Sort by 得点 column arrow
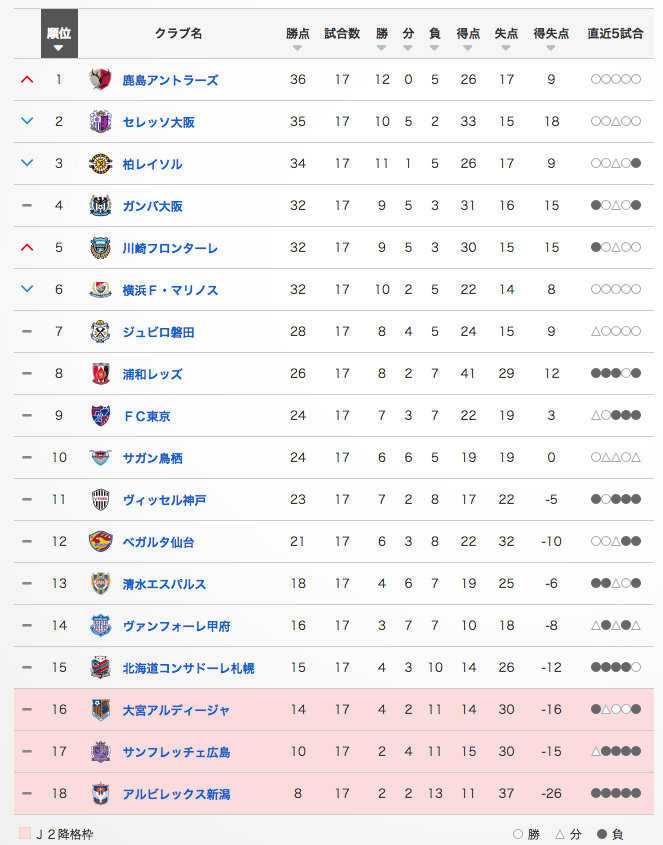Screen dimensions: 663x845 click(467, 48)
